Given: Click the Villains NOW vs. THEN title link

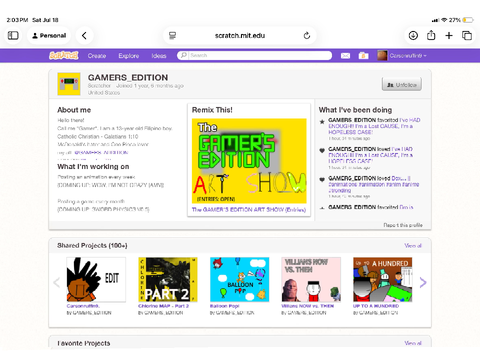Looking at the screenshot, I should tap(307, 306).
